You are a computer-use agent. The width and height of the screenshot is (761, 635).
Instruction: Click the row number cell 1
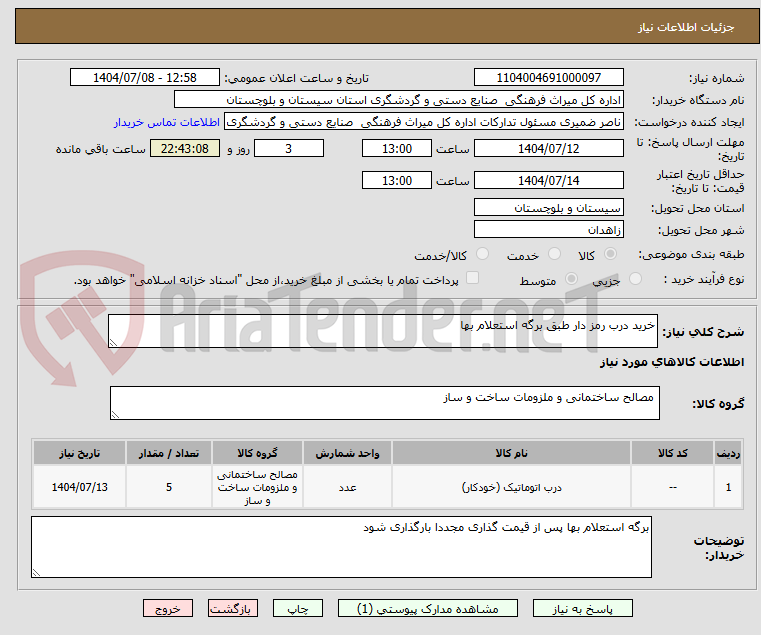point(728,487)
